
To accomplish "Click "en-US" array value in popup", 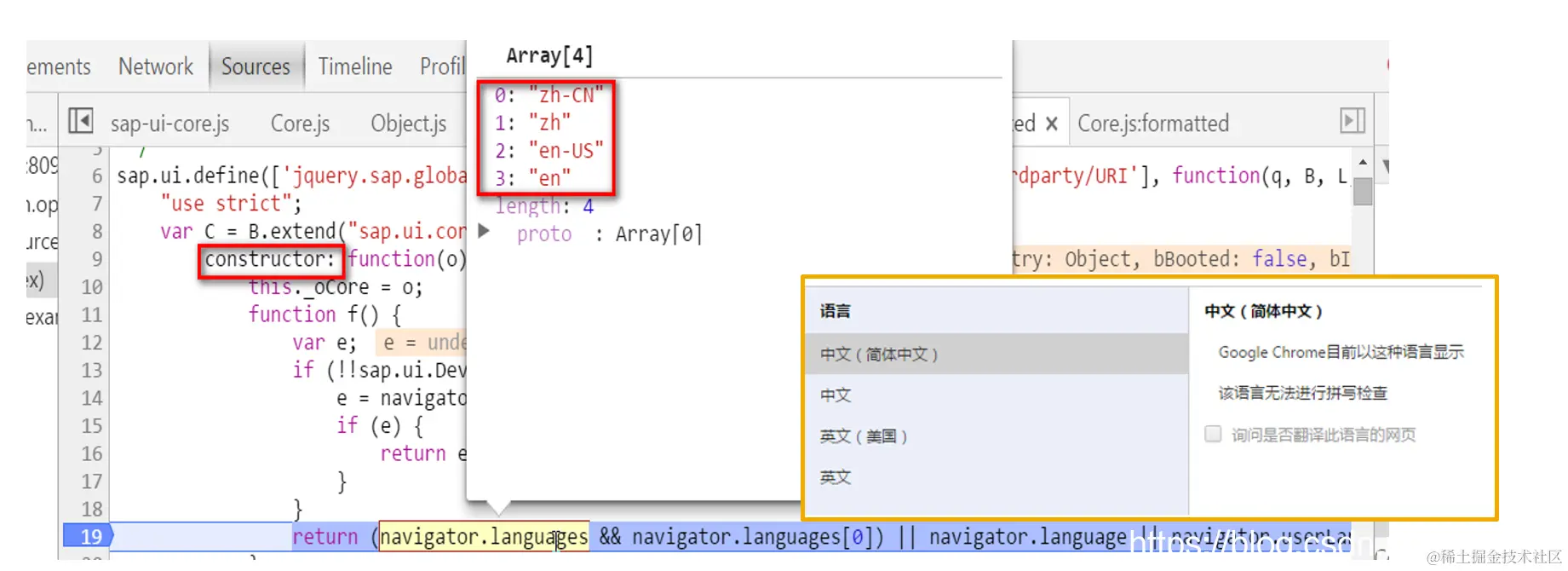I will click(x=566, y=151).
